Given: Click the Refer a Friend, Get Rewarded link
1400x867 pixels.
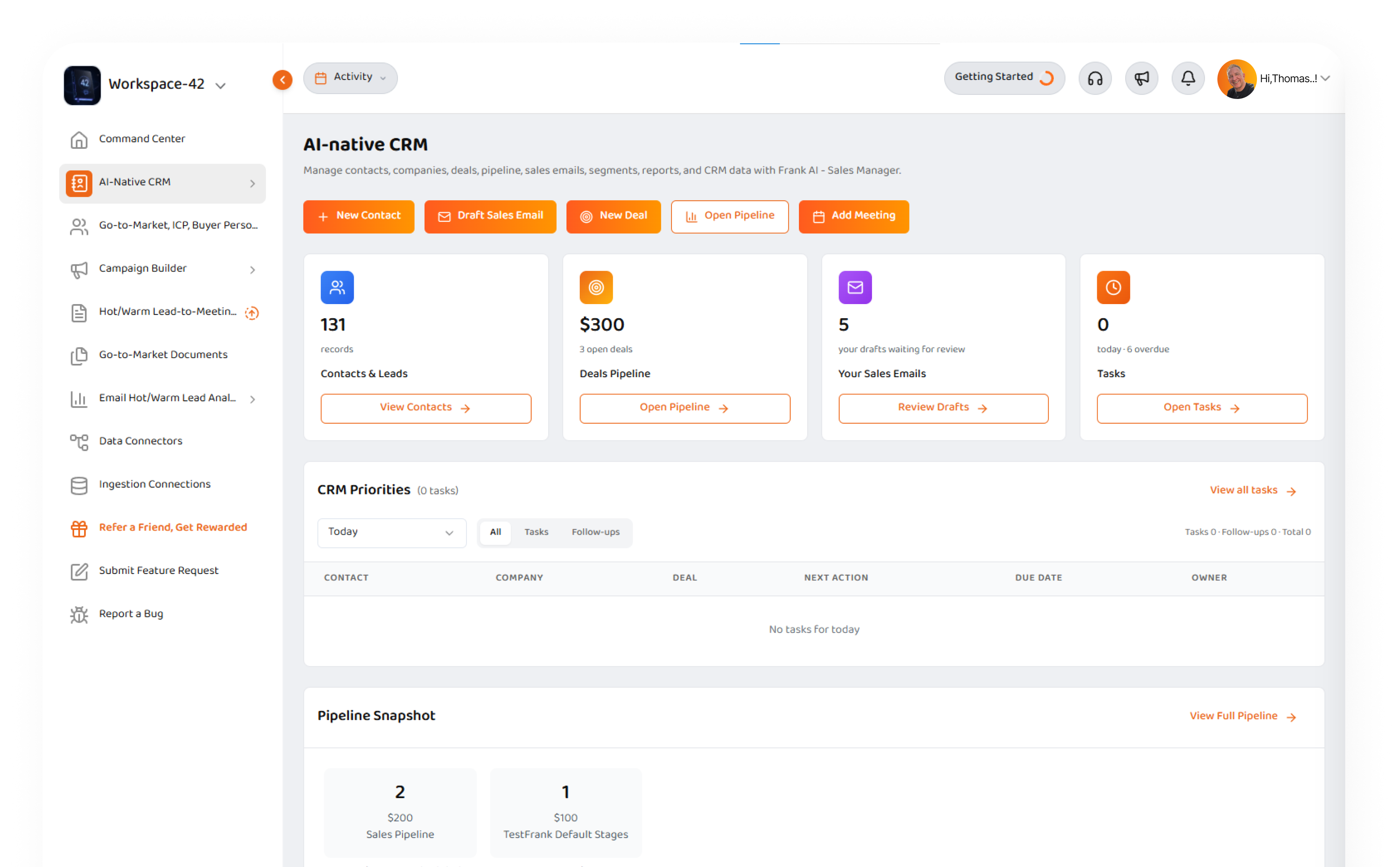Looking at the screenshot, I should [x=172, y=528].
